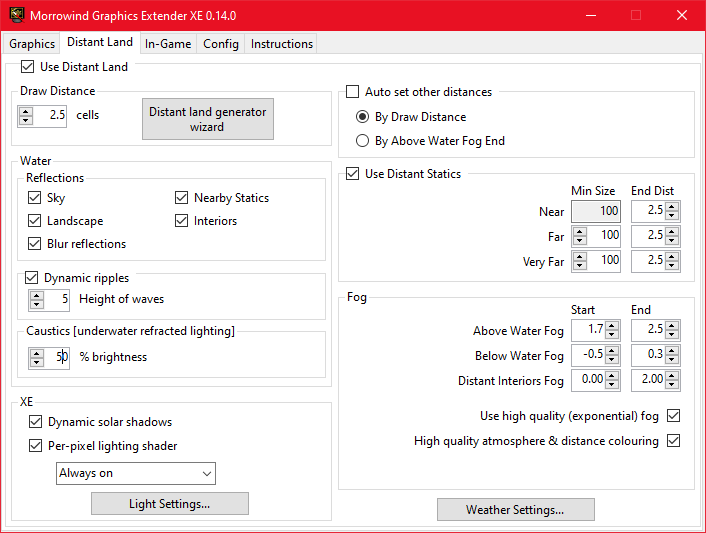This screenshot has height=533, width=706.
Task: Open the Always on dropdown
Action: point(136,474)
